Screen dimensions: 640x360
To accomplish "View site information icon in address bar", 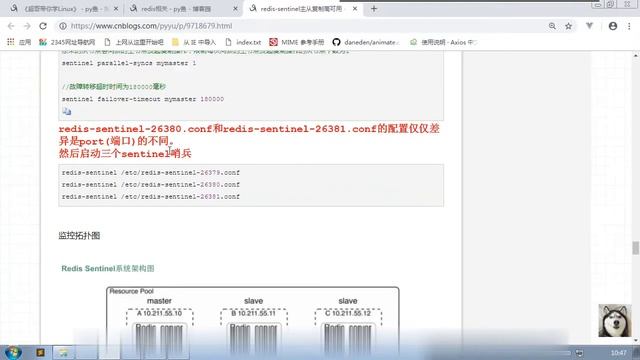I will coord(62,26).
